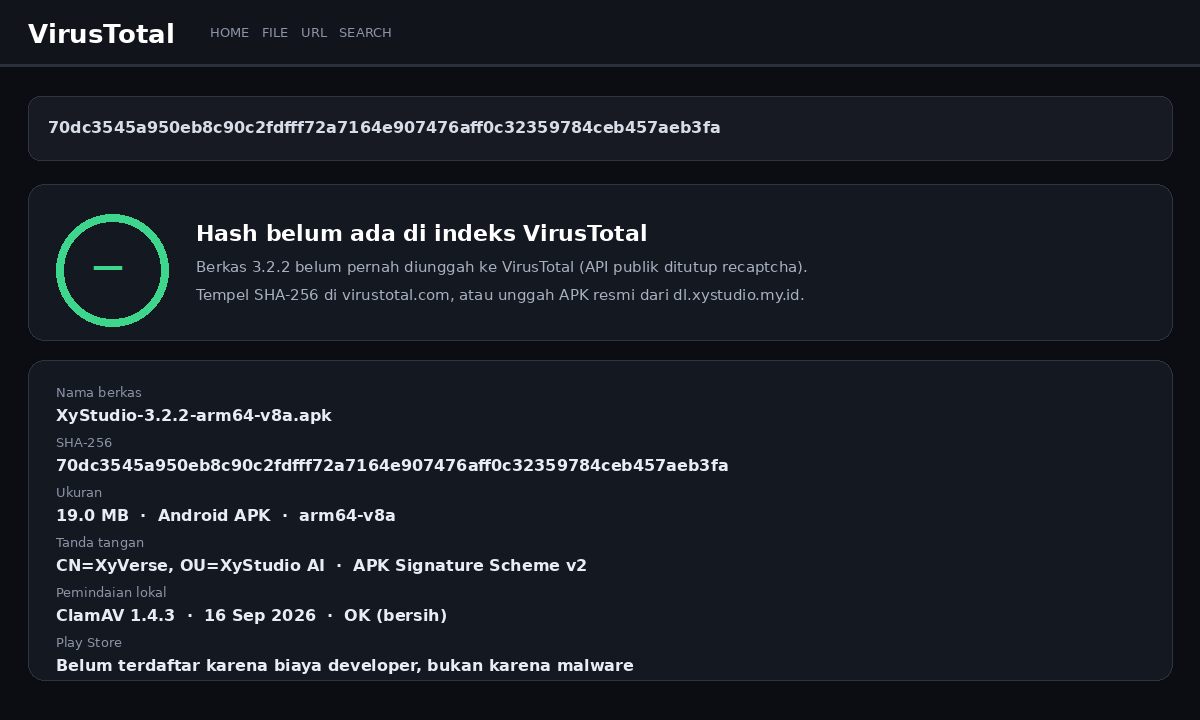Select file name XyStudio-3.2.2-arm64-v8a.apk
Viewport: 1200px width, 720px height.
(194, 416)
